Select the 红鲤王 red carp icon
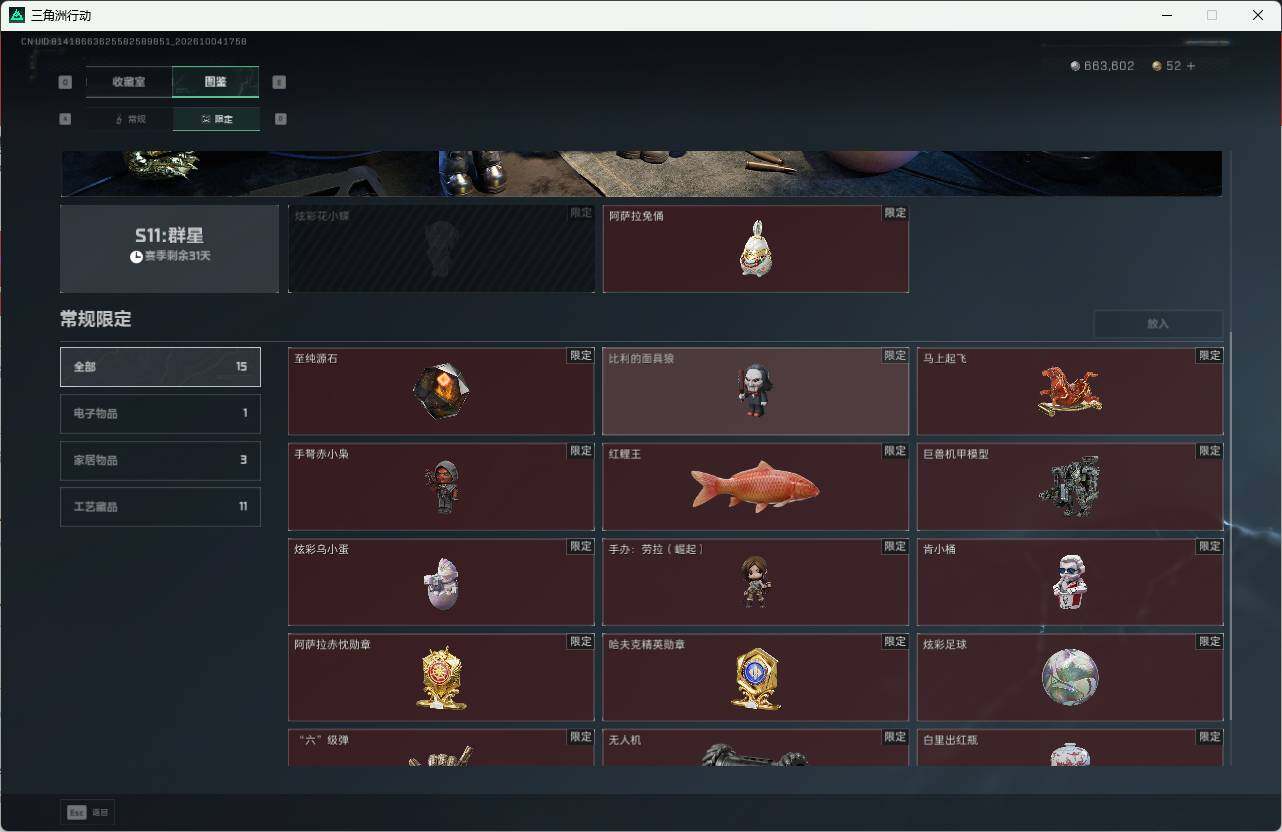Screen dimensions: 1282x832 [755, 487]
